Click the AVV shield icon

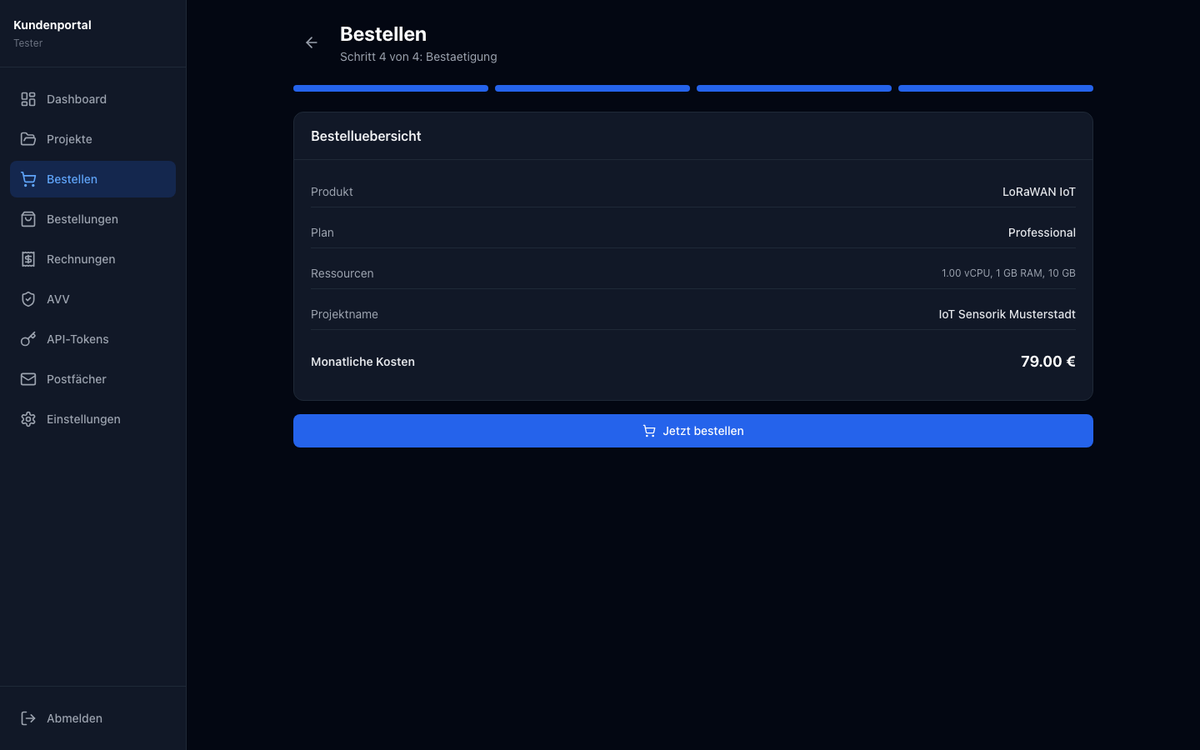28,299
